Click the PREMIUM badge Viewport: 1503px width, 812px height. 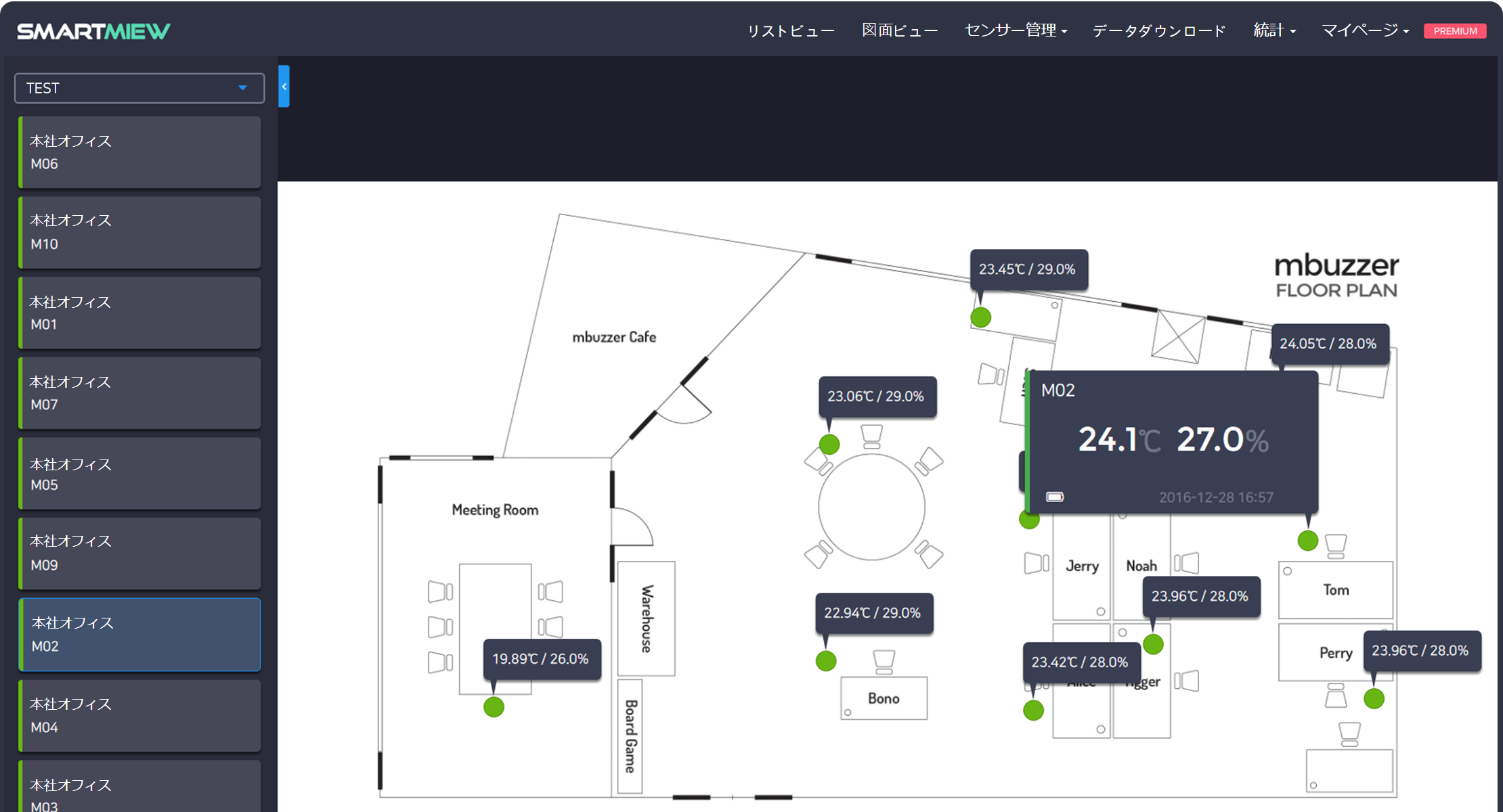[x=1455, y=31]
